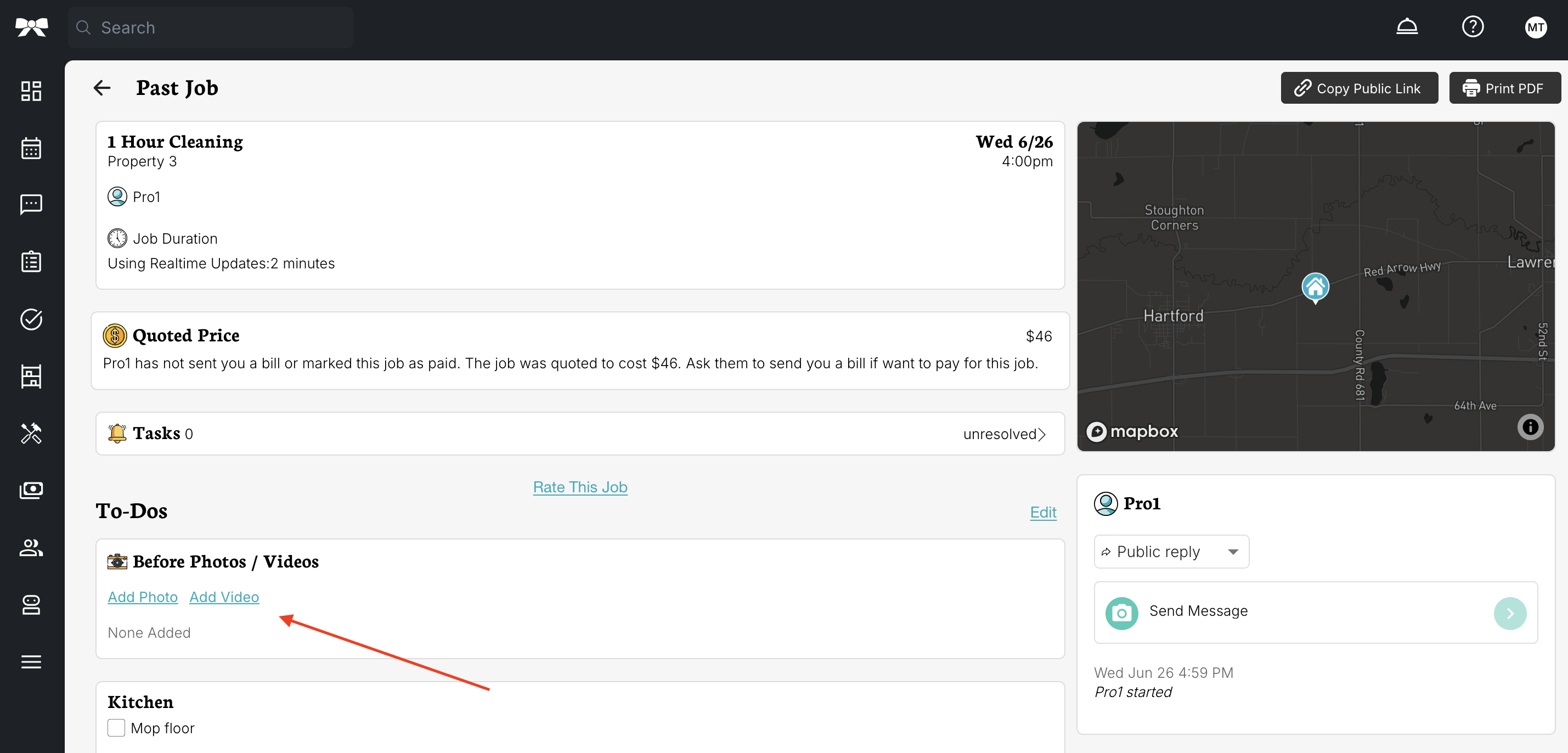Click the concierge bell notification icon
1568x753 pixels.
[1406, 27]
